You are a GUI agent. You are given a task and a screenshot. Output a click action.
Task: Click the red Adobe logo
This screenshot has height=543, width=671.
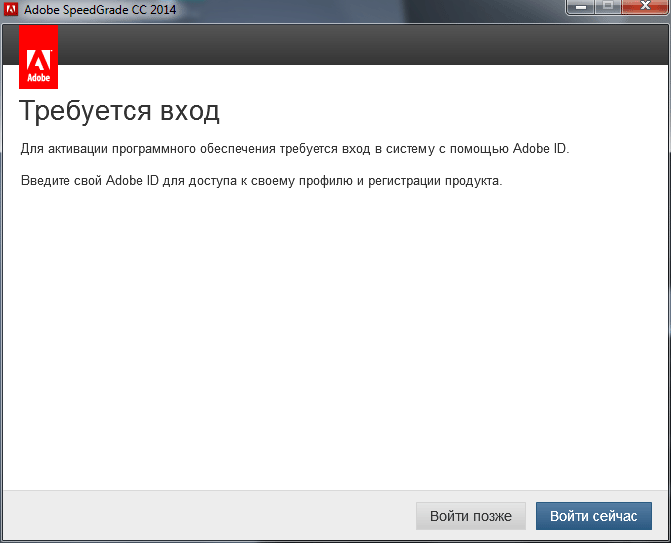pos(39,57)
